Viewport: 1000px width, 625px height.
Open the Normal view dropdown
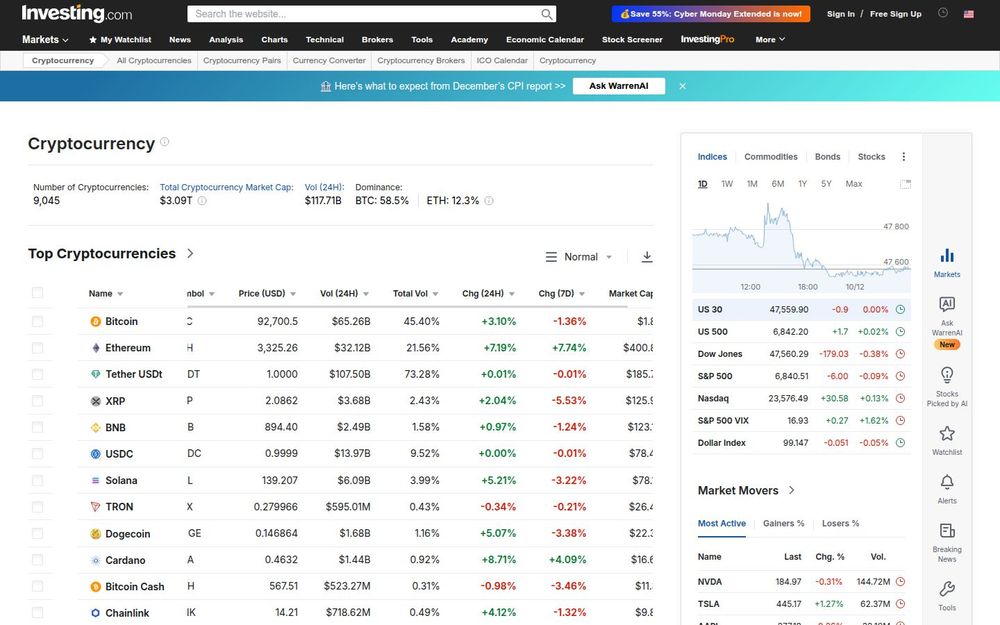(579, 257)
